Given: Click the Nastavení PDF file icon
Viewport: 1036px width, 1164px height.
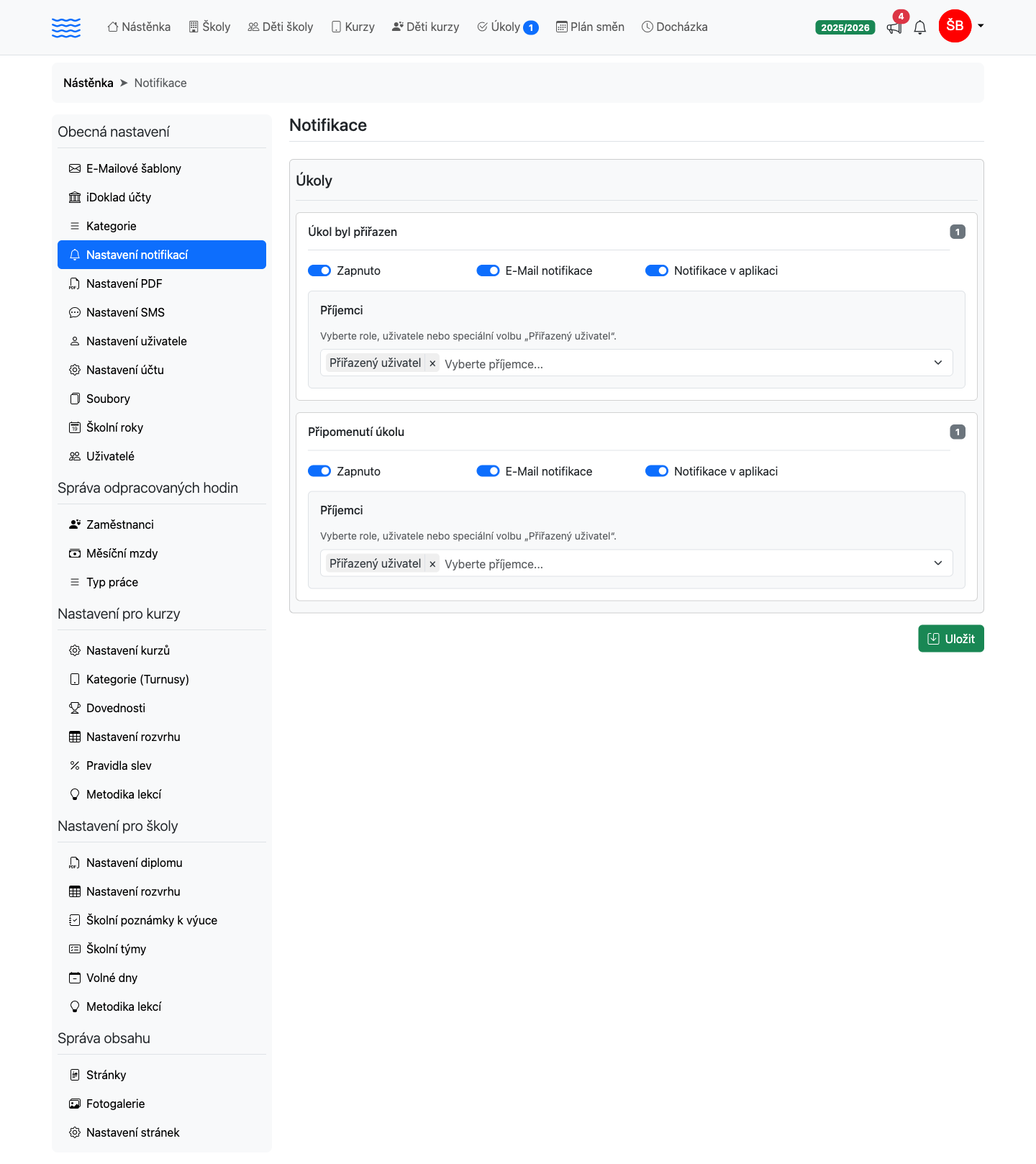Looking at the screenshot, I should click(x=75, y=283).
